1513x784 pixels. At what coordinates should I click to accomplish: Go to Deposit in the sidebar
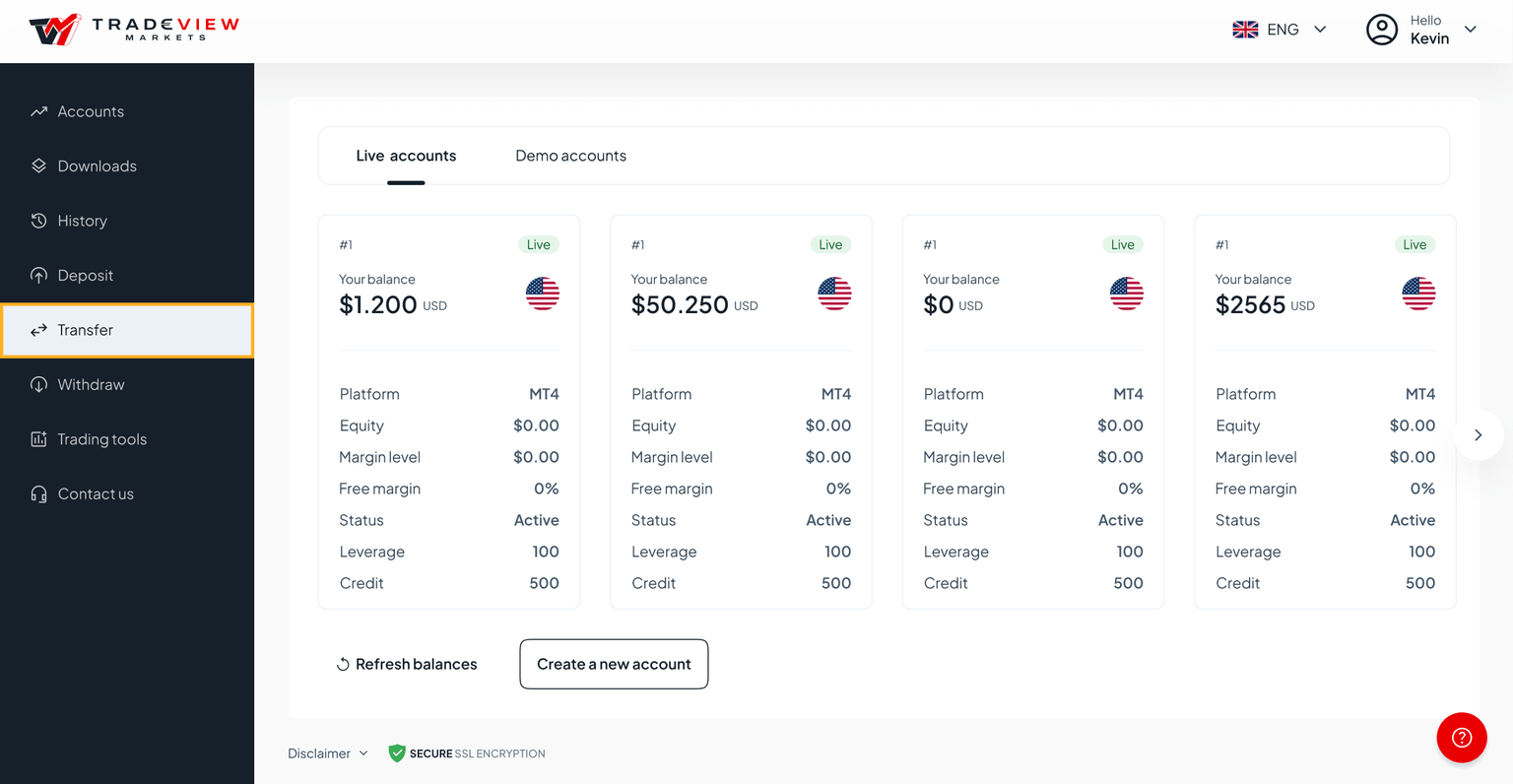(85, 276)
